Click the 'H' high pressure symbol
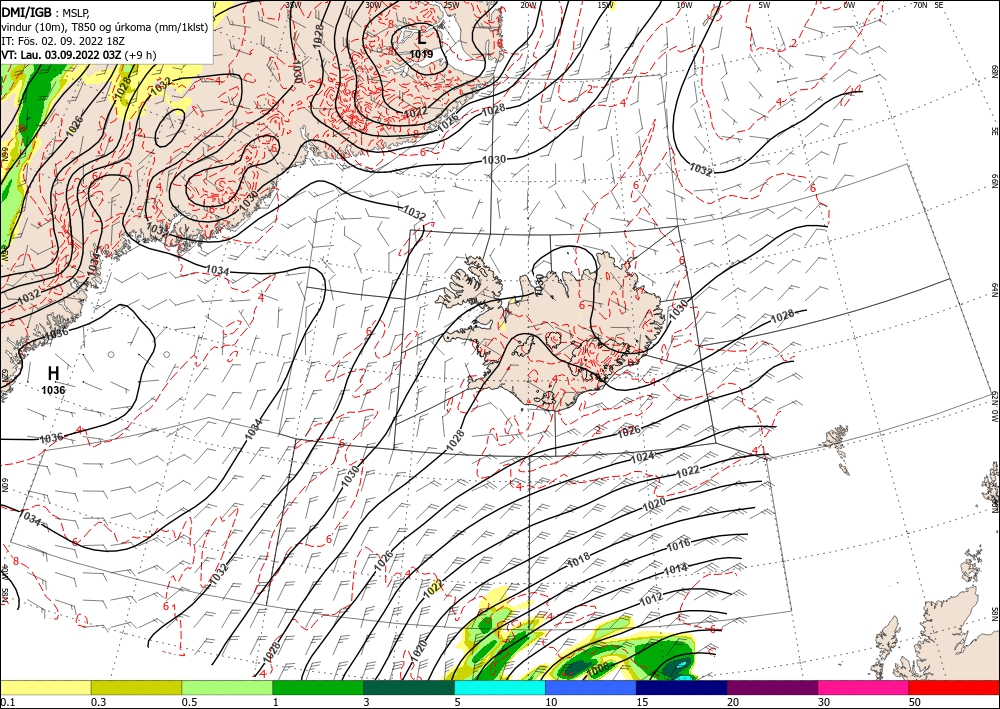The image size is (1000, 709). coord(54,374)
